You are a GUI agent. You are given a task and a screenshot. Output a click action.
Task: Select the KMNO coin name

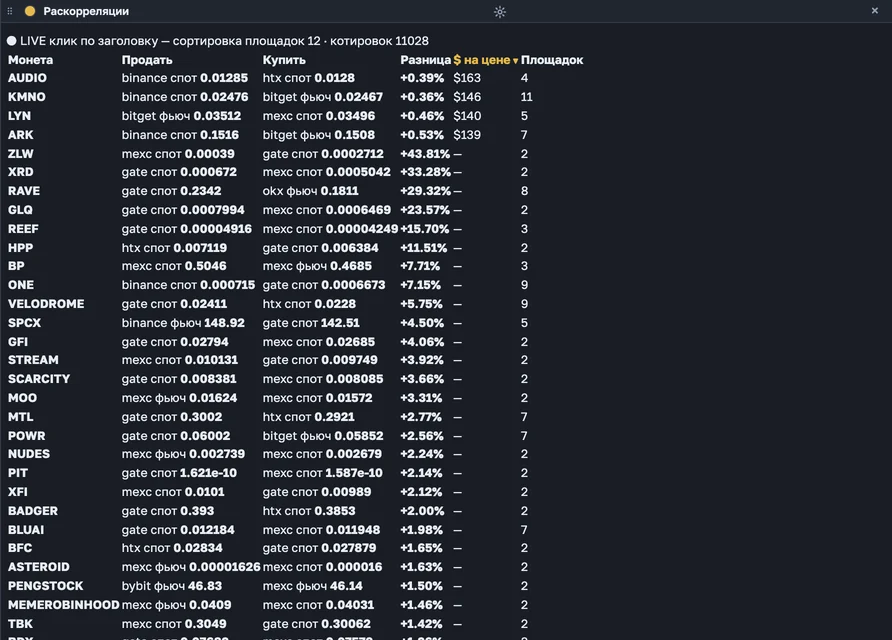[27, 97]
